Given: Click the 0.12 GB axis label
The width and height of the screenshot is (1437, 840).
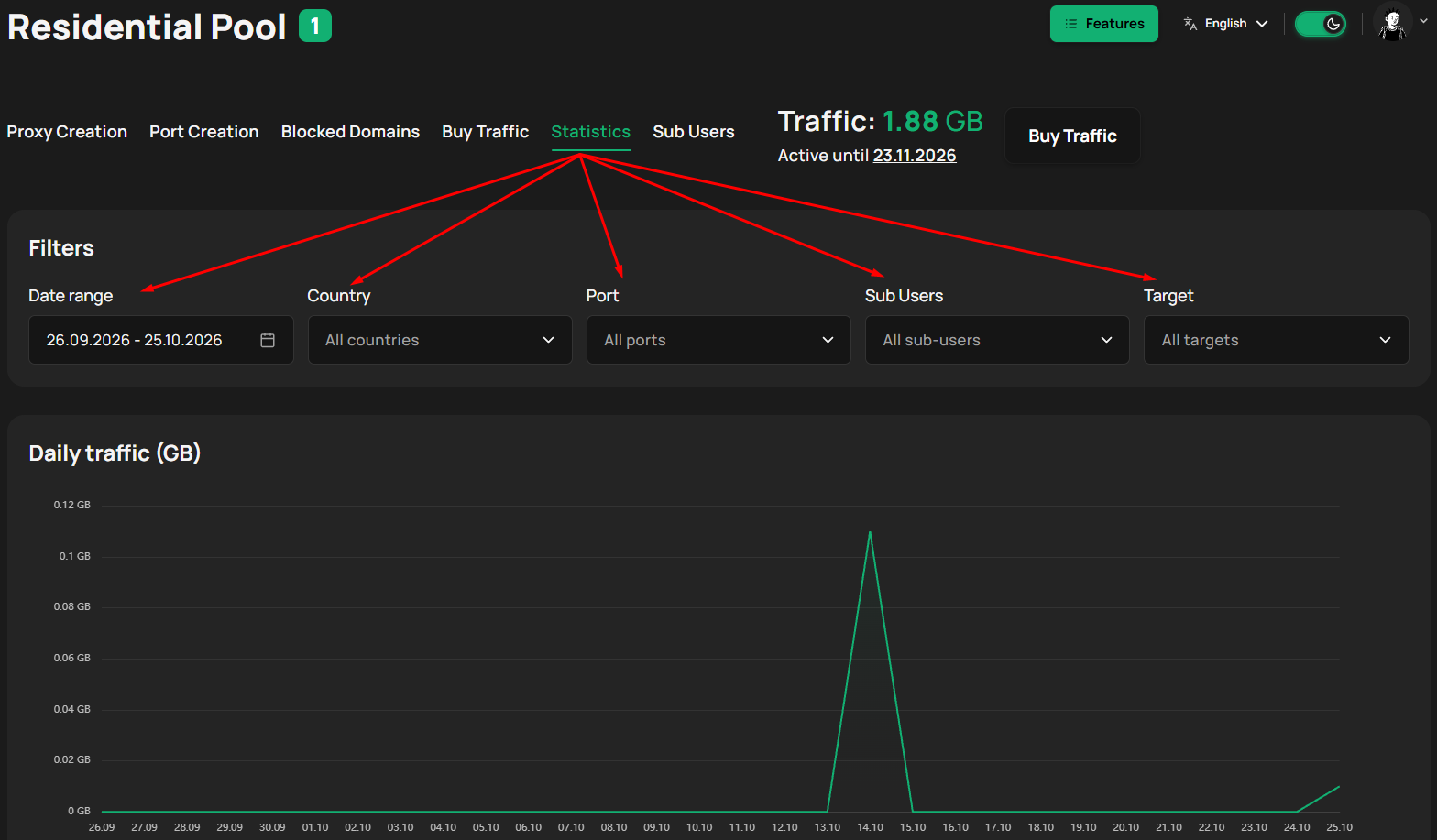Looking at the screenshot, I should pos(72,505).
